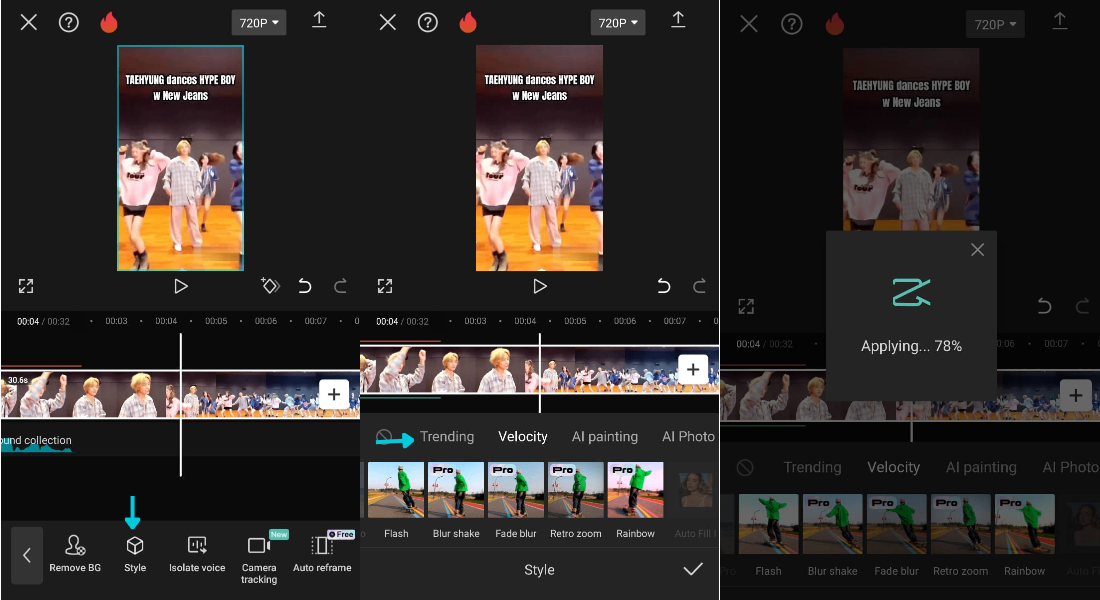Apply the Fade blur style in the middle panel
This screenshot has height=600, width=1100.
point(516,500)
